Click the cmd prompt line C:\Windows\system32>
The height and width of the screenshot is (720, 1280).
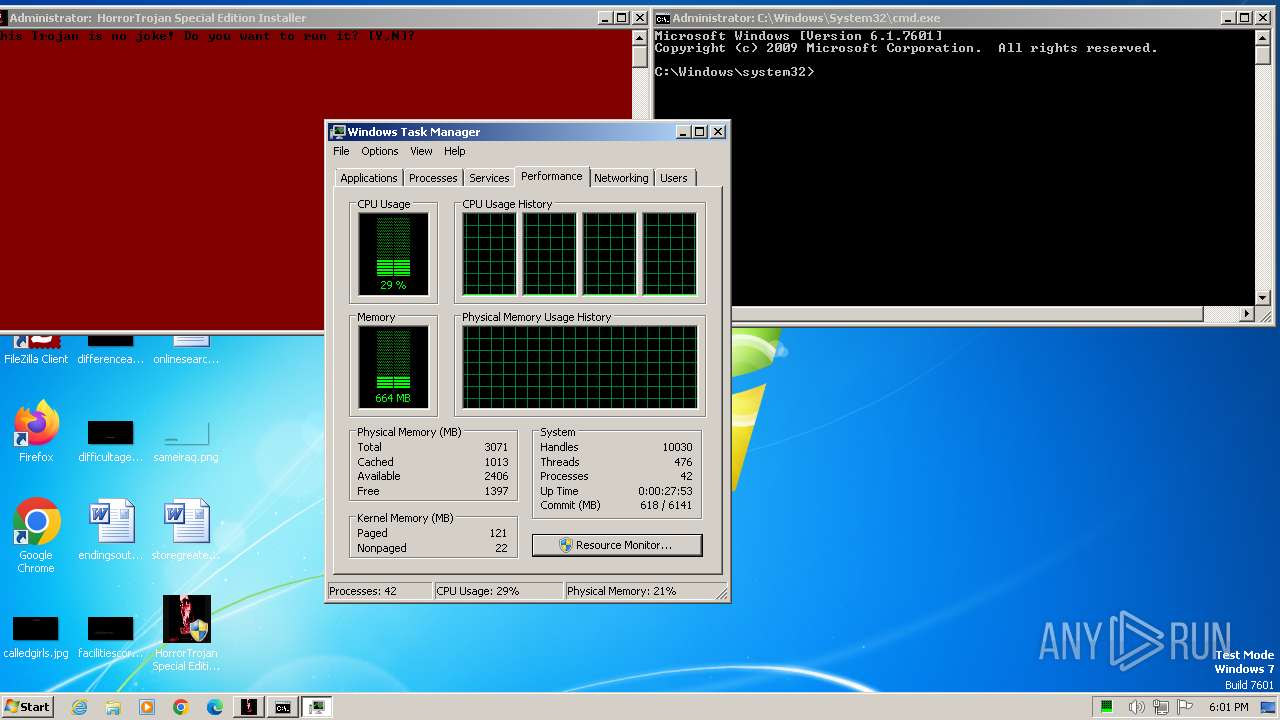pyautogui.click(x=735, y=72)
